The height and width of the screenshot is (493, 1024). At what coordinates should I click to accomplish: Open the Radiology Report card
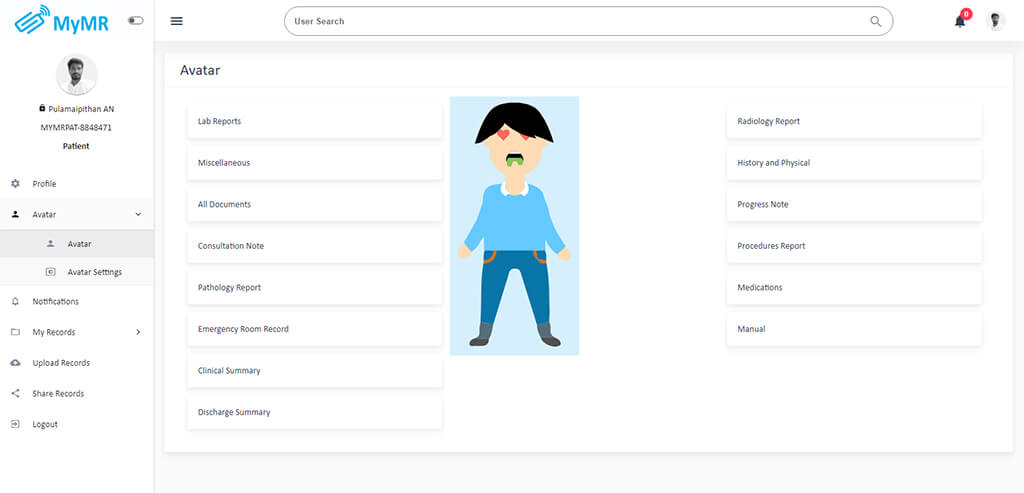click(854, 121)
